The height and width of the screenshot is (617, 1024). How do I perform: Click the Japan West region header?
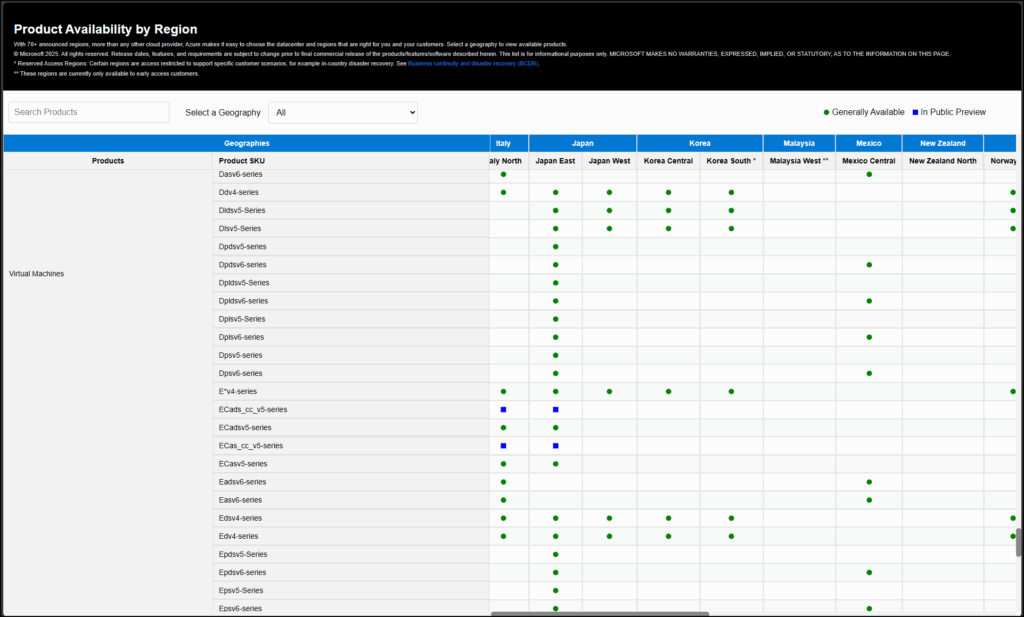point(609,161)
